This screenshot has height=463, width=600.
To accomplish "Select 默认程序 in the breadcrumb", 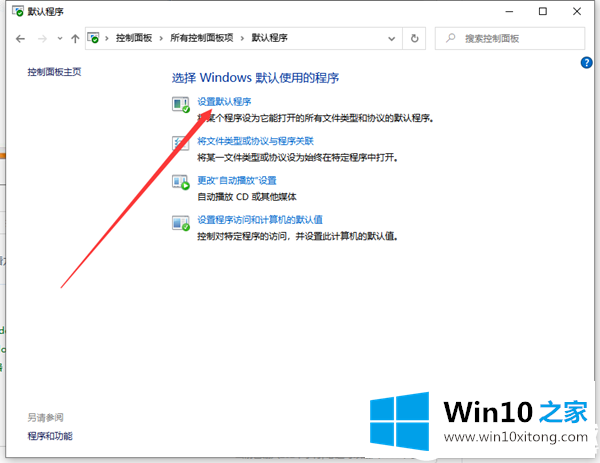I will [x=269, y=38].
